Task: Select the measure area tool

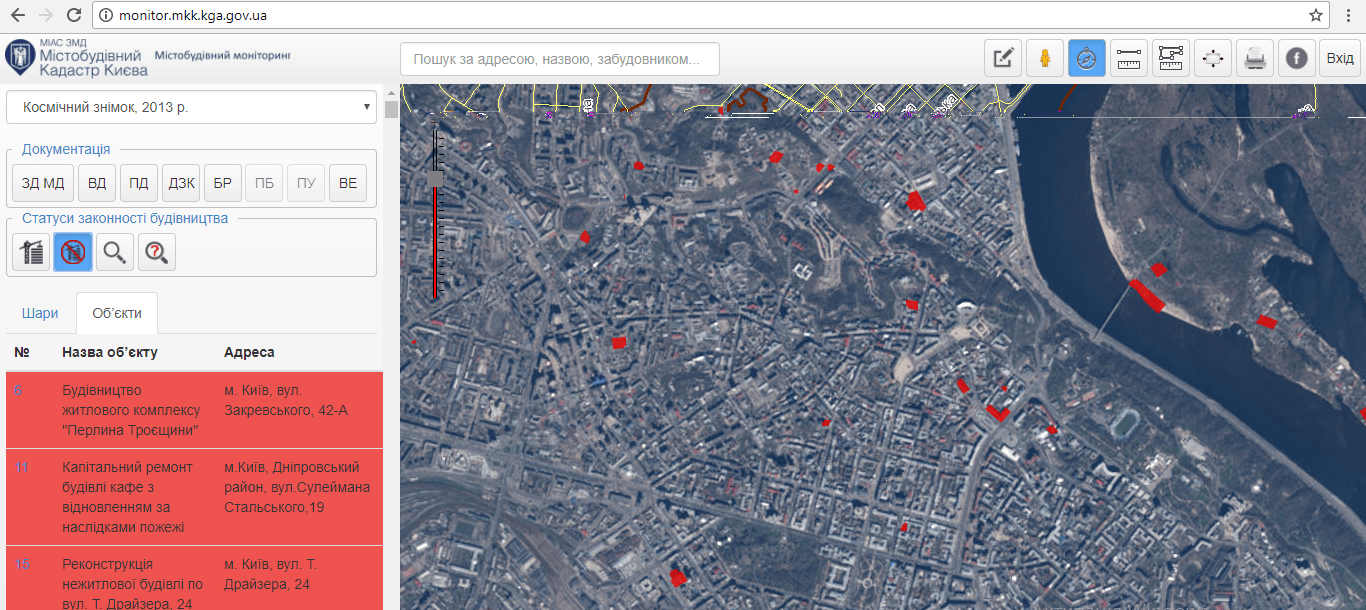Action: point(1171,59)
